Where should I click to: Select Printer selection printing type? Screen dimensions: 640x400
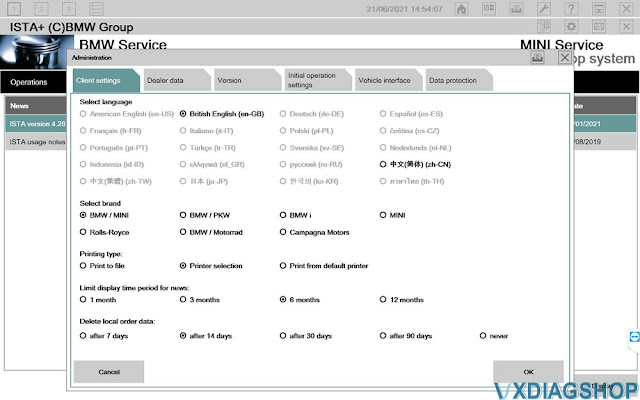point(211,266)
